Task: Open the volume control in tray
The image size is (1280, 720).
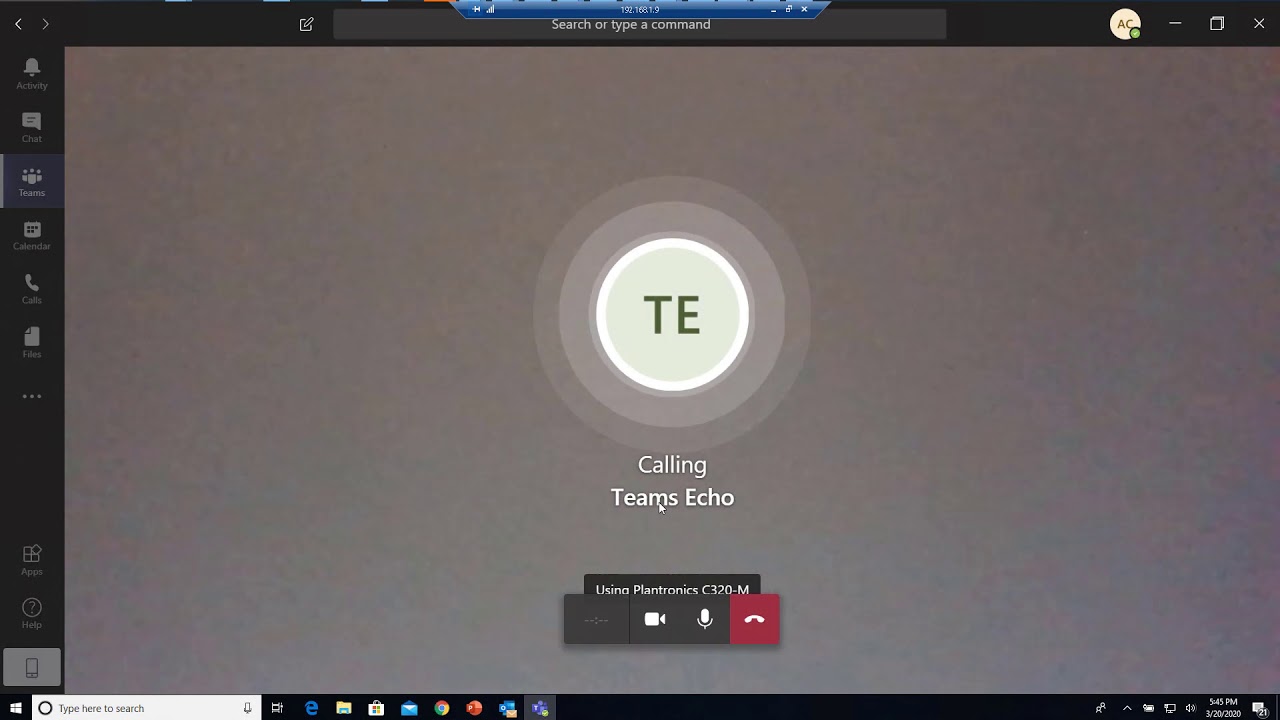Action: tap(1190, 708)
